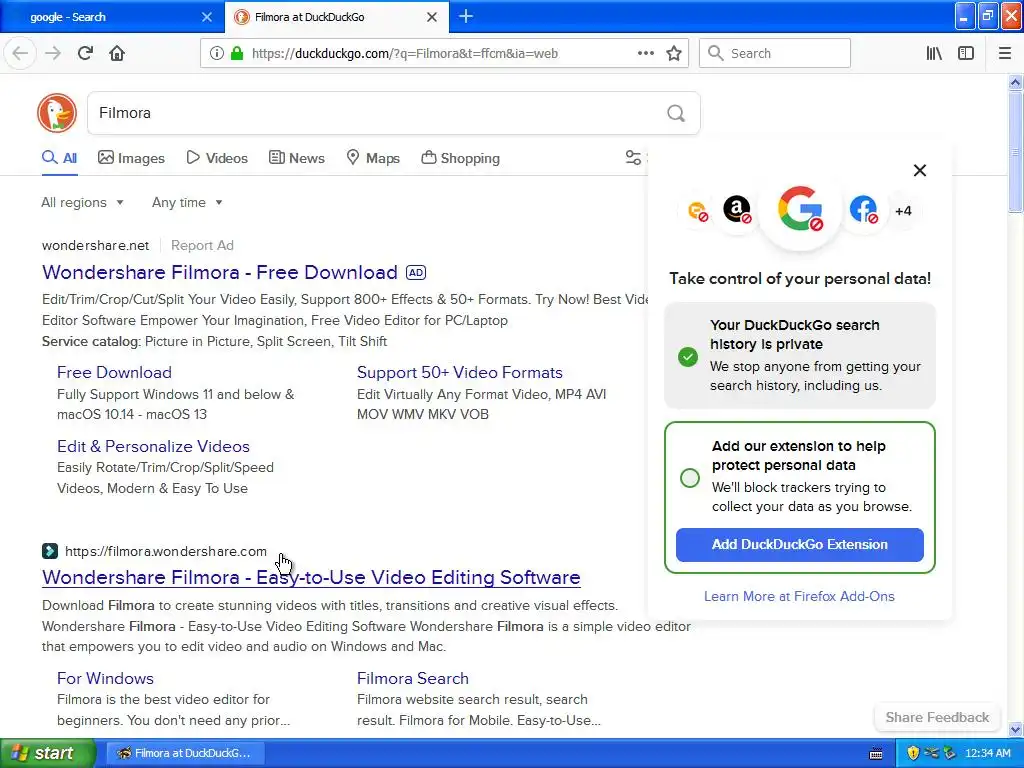Submit search with the magnifier icon
The width and height of the screenshot is (1024, 768).
(676, 114)
